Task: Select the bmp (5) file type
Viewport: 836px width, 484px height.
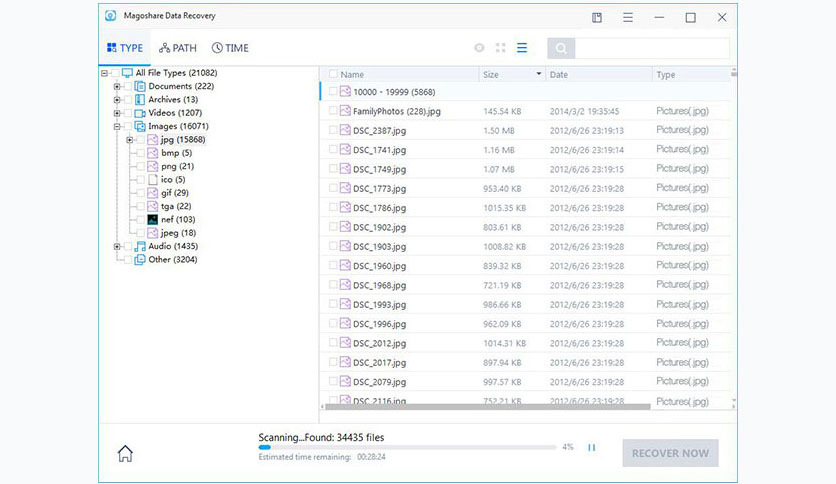Action: (x=176, y=153)
